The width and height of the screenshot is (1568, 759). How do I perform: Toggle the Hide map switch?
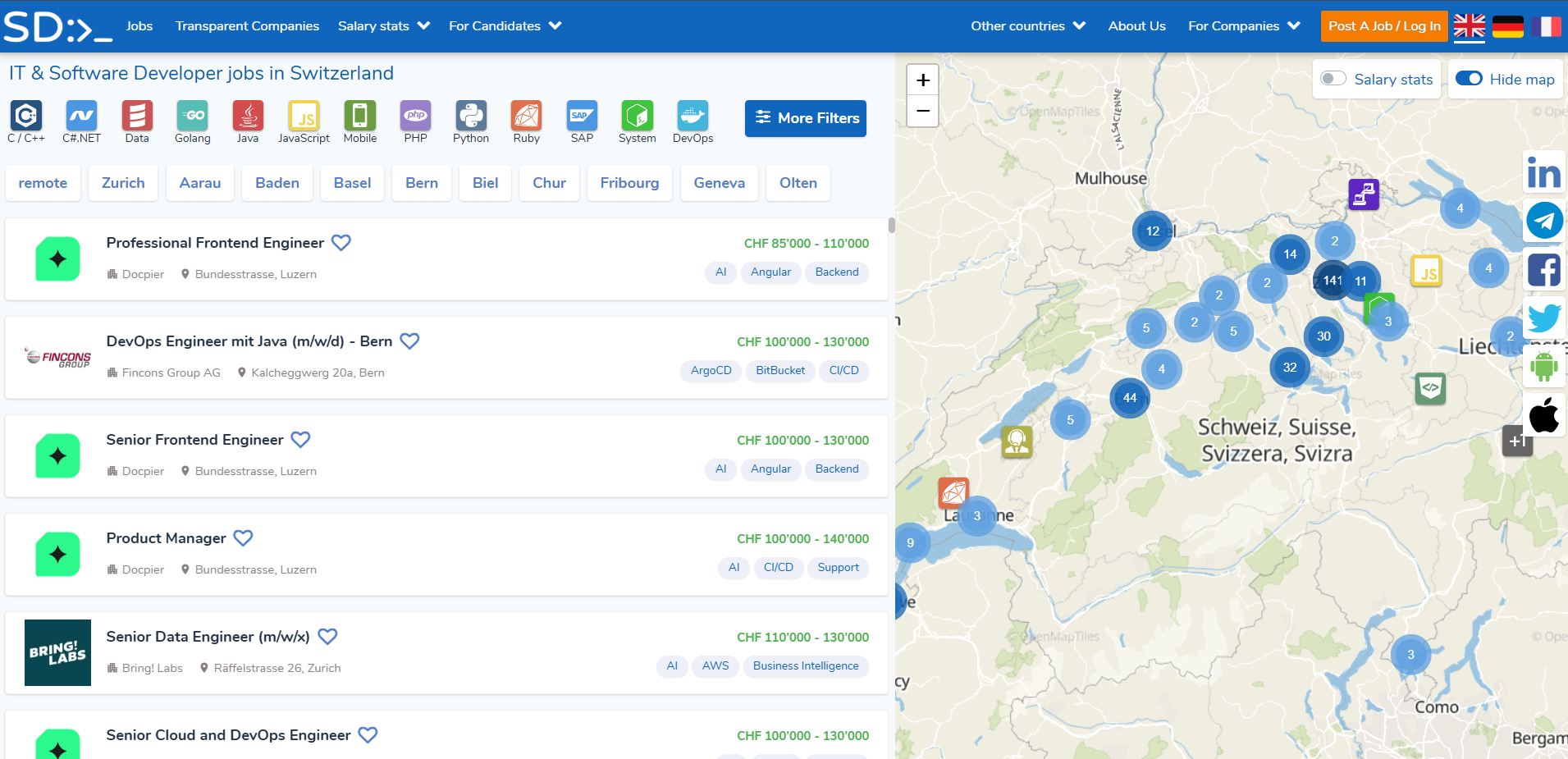click(x=1469, y=79)
